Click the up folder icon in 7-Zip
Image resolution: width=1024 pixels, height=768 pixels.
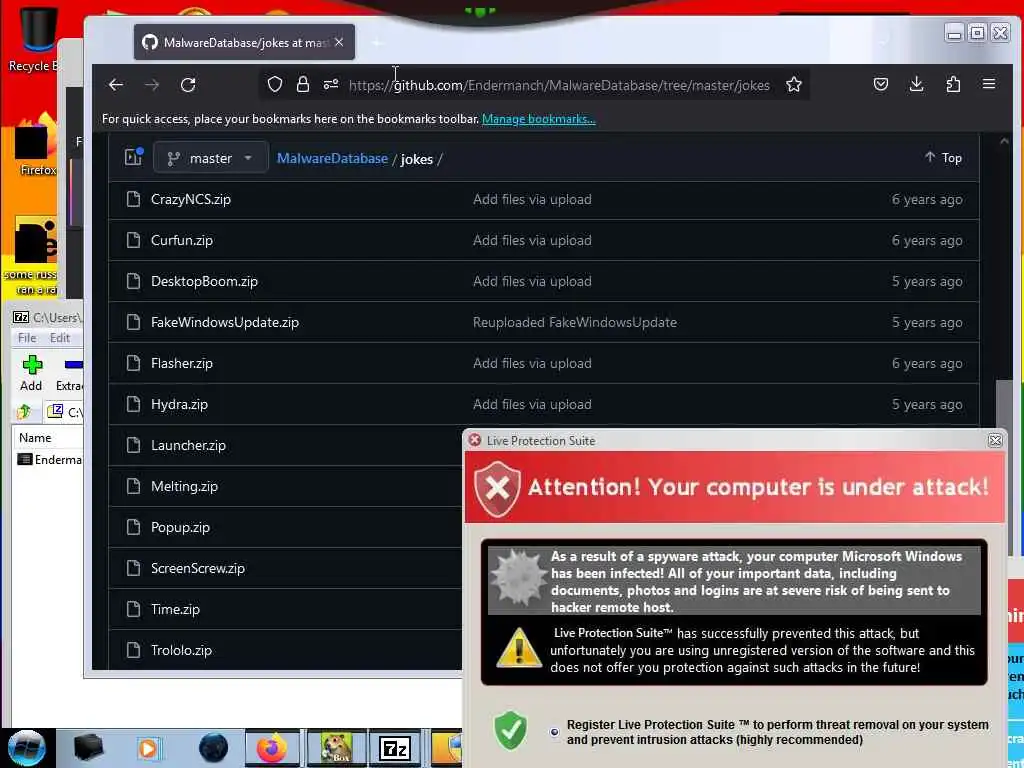pos(24,411)
